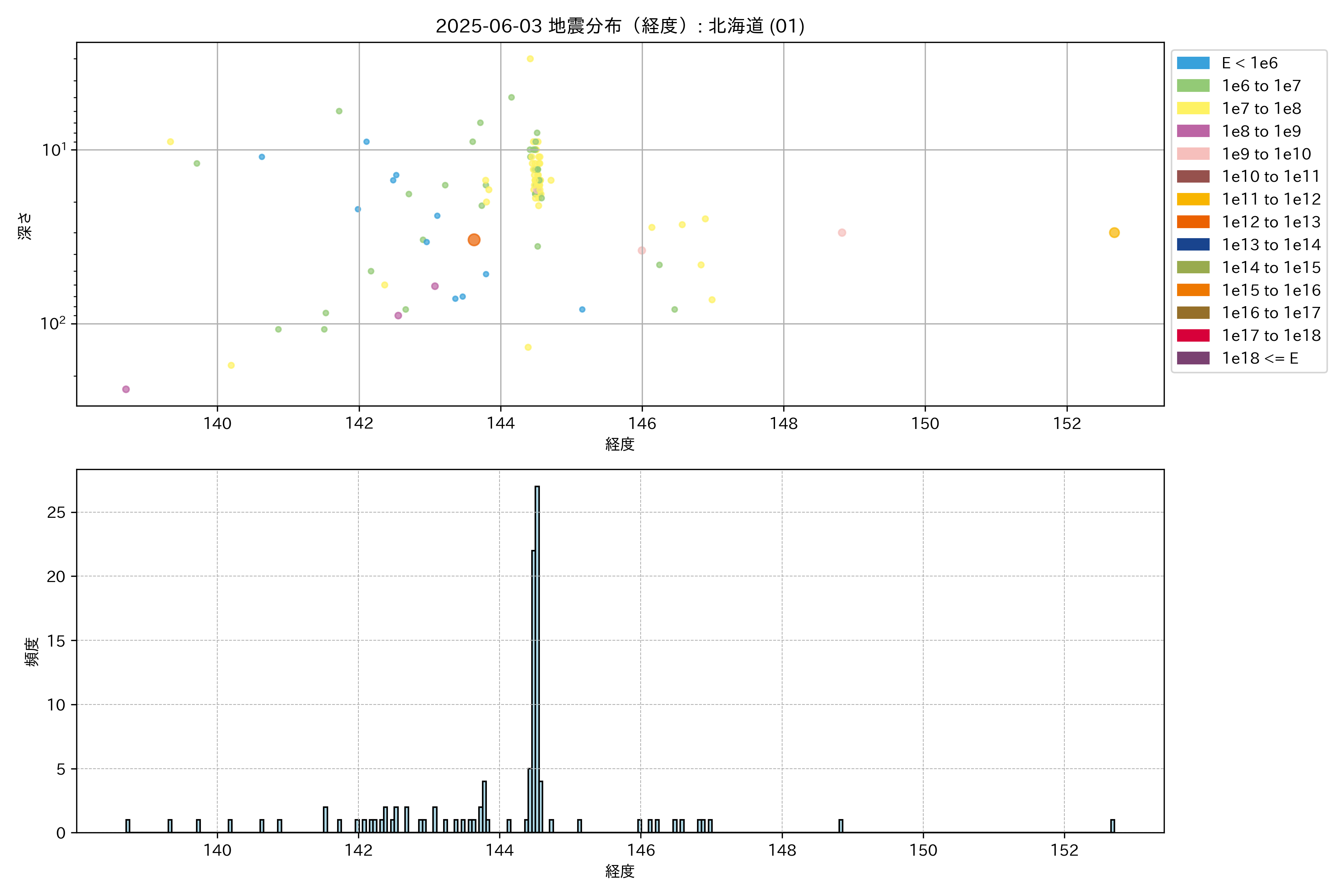Click the rightmost histogram bar near 152.7
This screenshot has height=896, width=1344.
[1112, 826]
